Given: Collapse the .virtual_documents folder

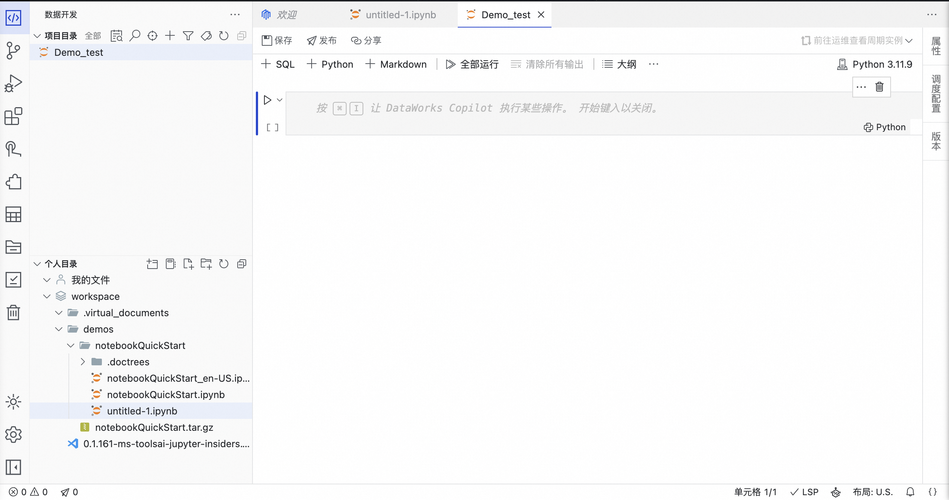Looking at the screenshot, I should pyautogui.click(x=59, y=312).
